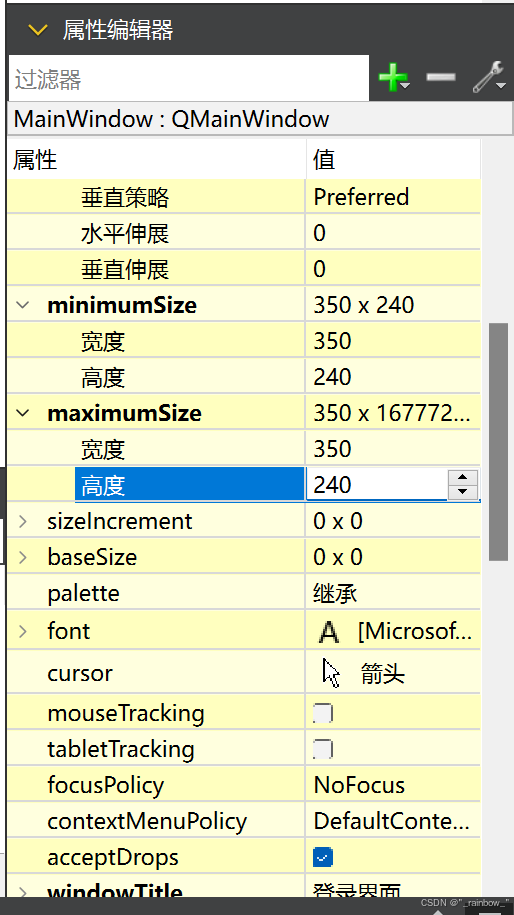Click the 值 column header
514x915 pixels.
[393, 159]
